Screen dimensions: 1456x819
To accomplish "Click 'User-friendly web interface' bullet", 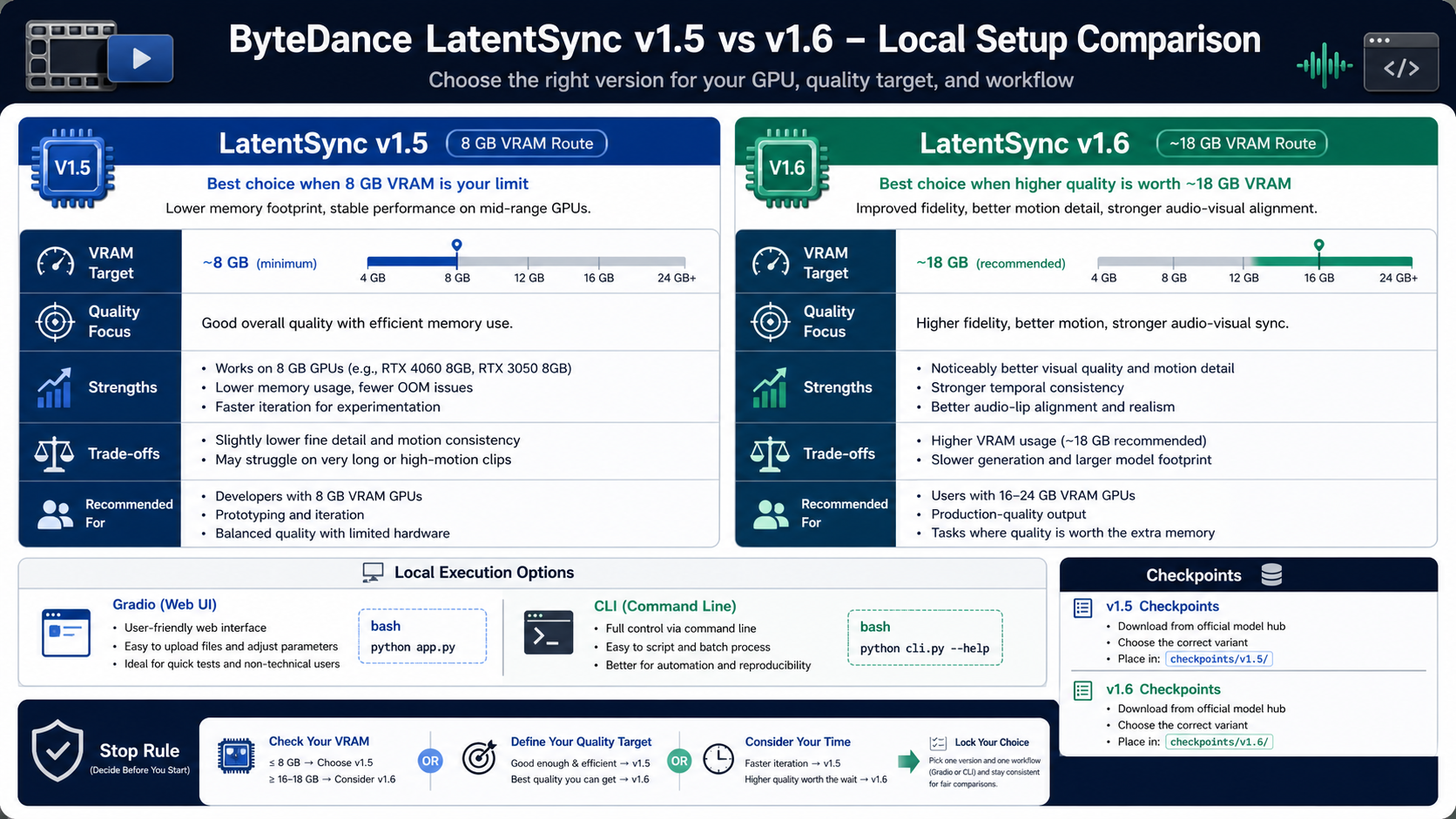I will coord(195,628).
